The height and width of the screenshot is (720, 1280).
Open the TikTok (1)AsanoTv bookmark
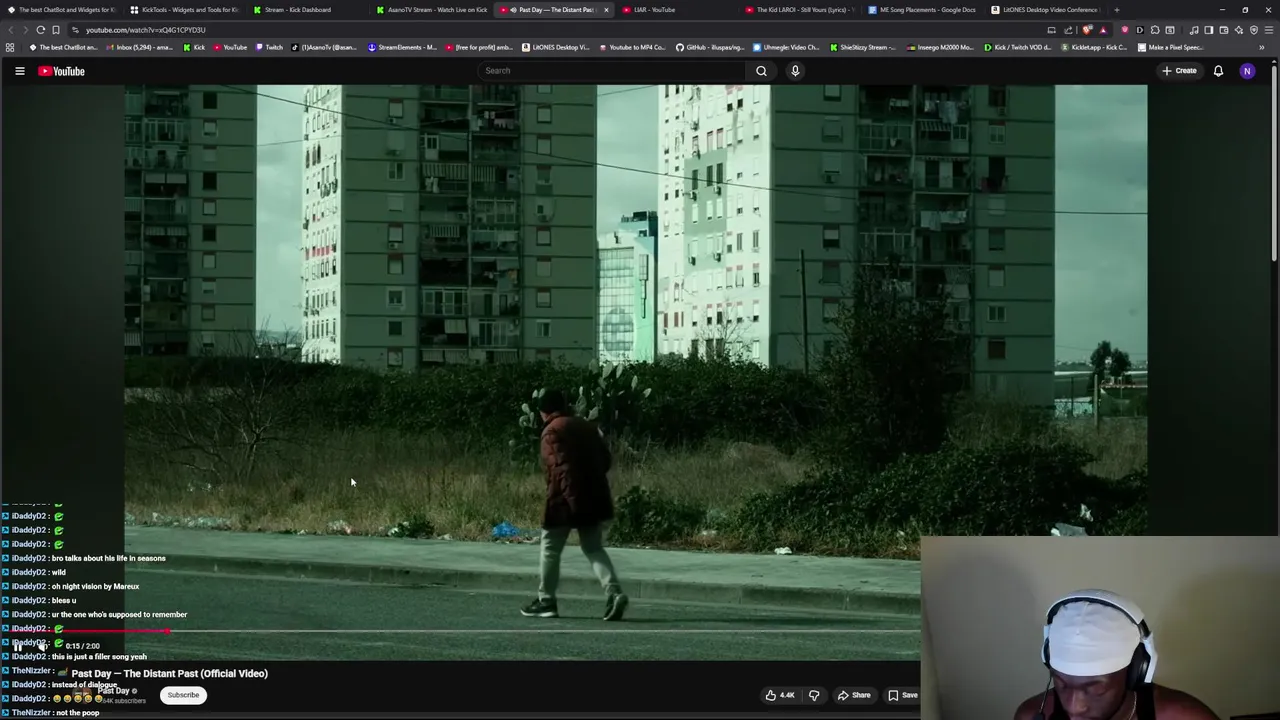click(324, 47)
